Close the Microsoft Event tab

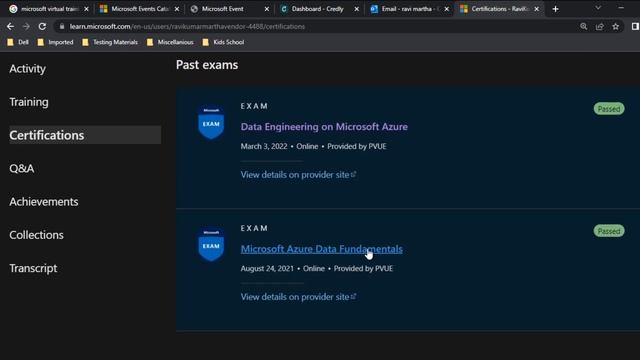pos(267,9)
